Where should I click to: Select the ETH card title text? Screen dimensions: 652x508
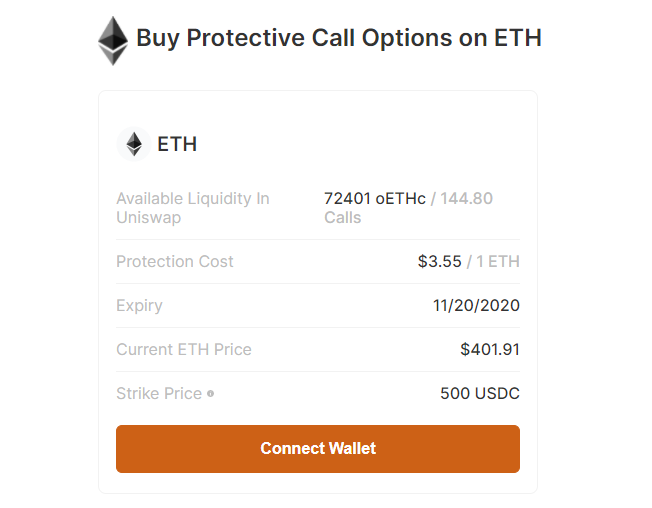pyautogui.click(x=177, y=144)
